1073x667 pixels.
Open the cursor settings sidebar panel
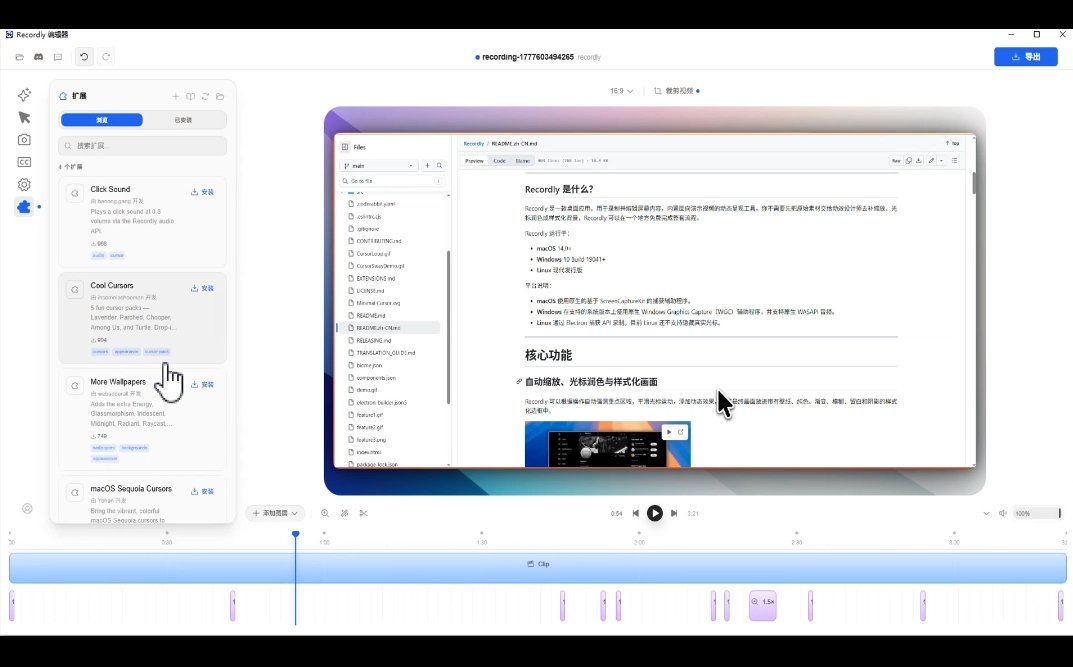24,117
